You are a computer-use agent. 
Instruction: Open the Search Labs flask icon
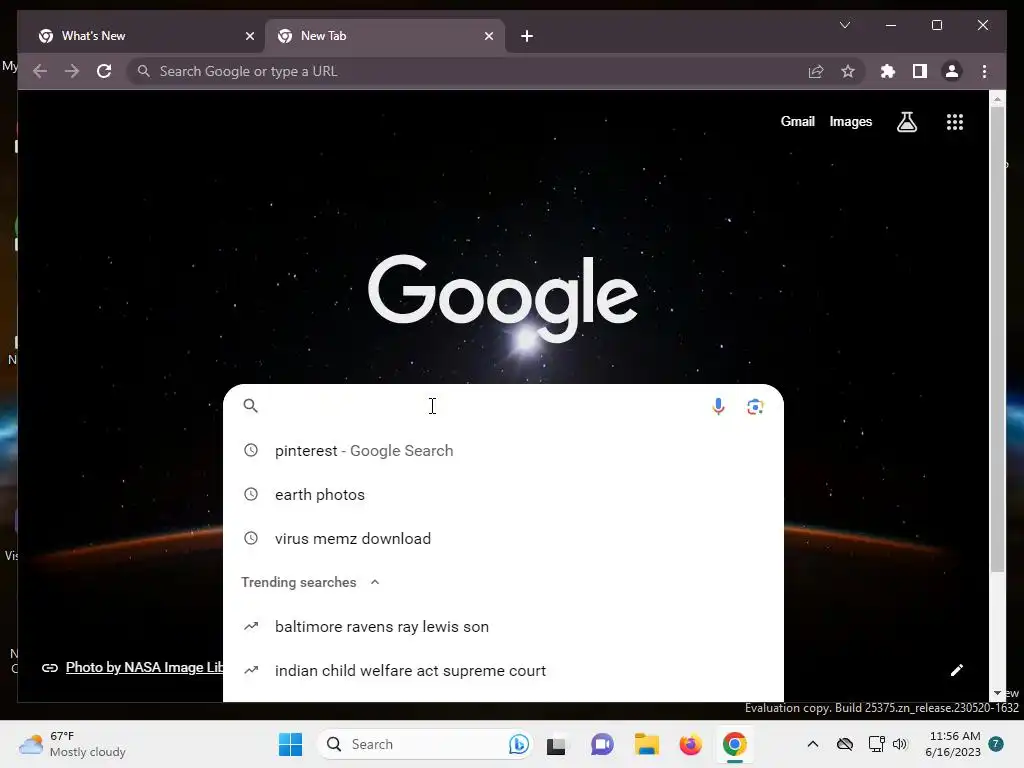[906, 121]
